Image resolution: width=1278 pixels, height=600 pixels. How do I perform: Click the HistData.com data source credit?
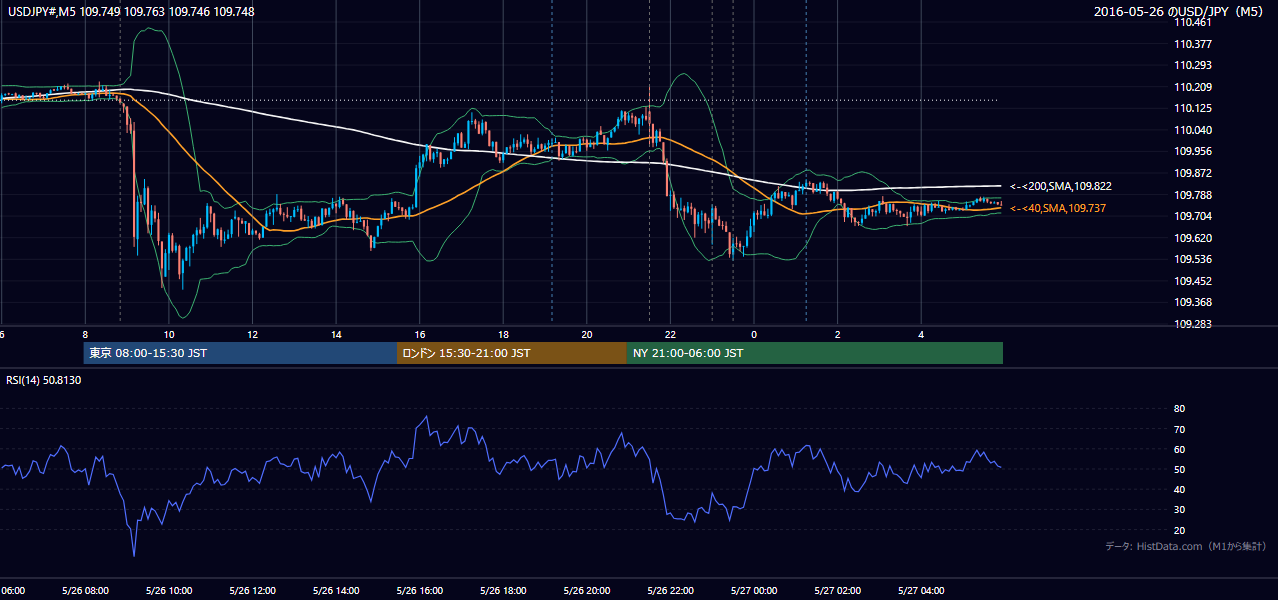[x=1186, y=546]
